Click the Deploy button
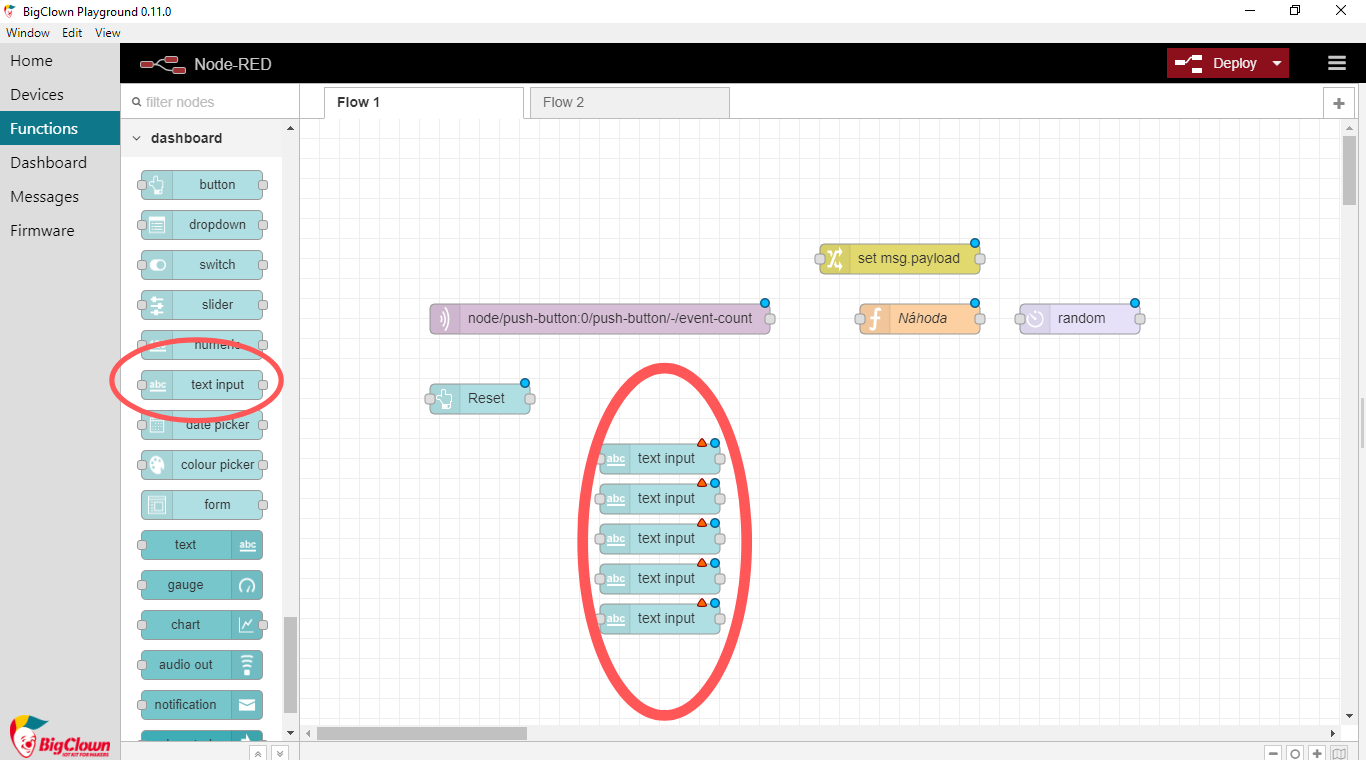 pos(1217,63)
